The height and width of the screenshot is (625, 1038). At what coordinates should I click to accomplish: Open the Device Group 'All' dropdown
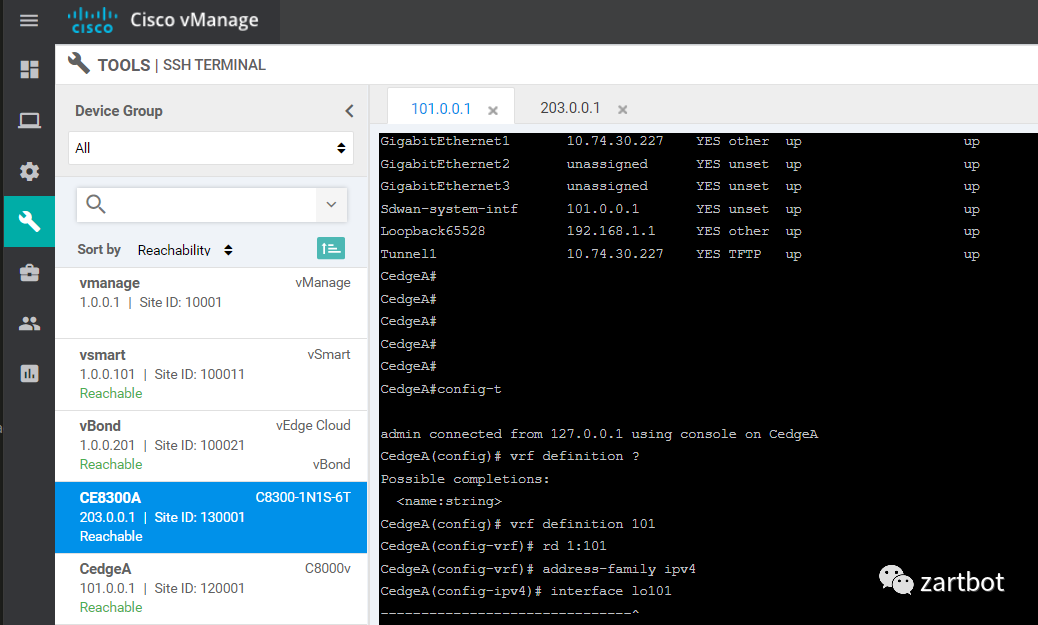(211, 148)
